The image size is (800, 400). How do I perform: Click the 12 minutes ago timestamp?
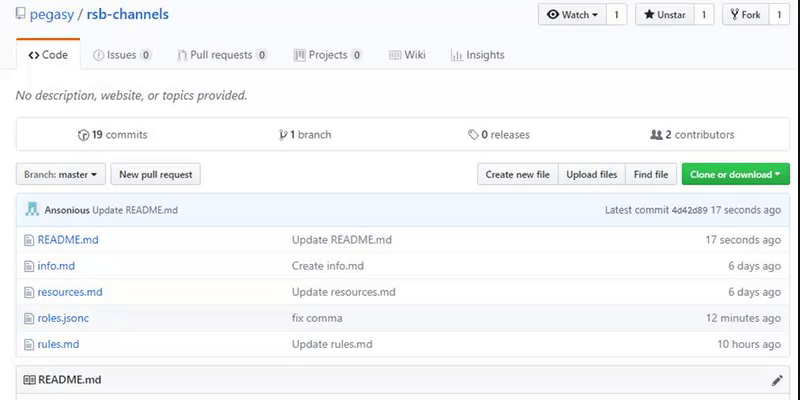tap(743, 318)
